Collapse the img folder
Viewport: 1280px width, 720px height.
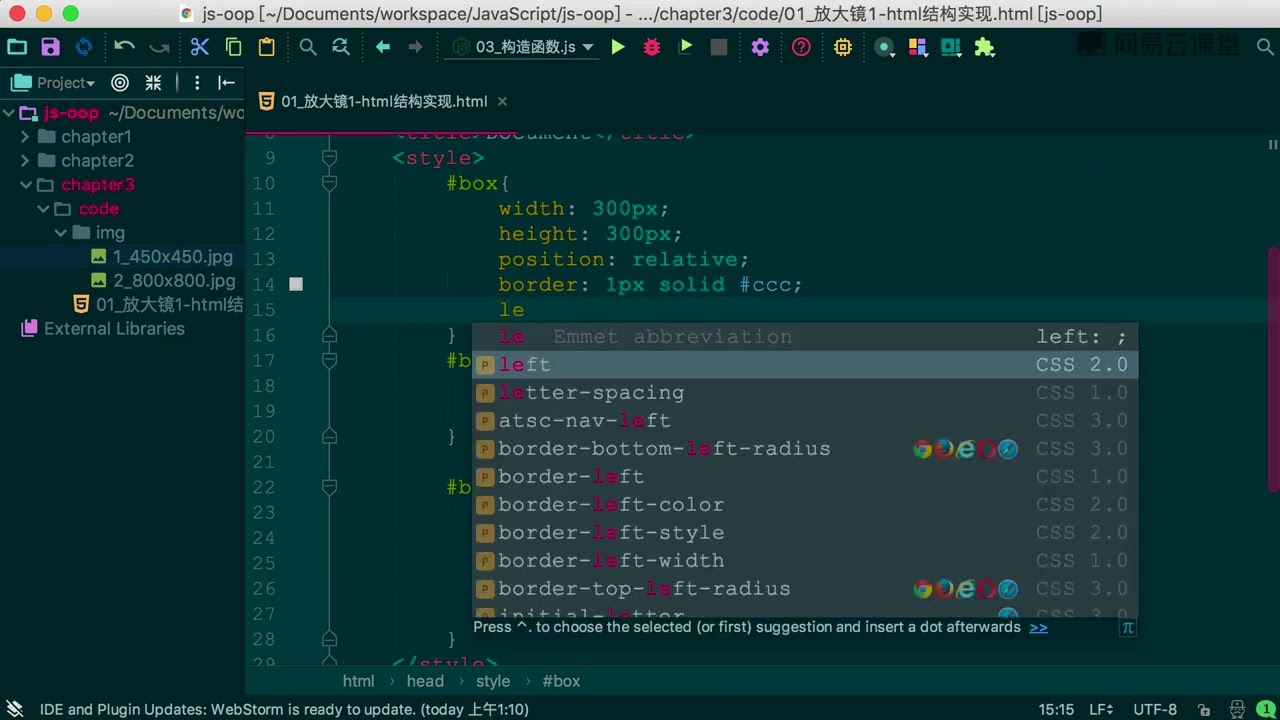[x=60, y=233]
